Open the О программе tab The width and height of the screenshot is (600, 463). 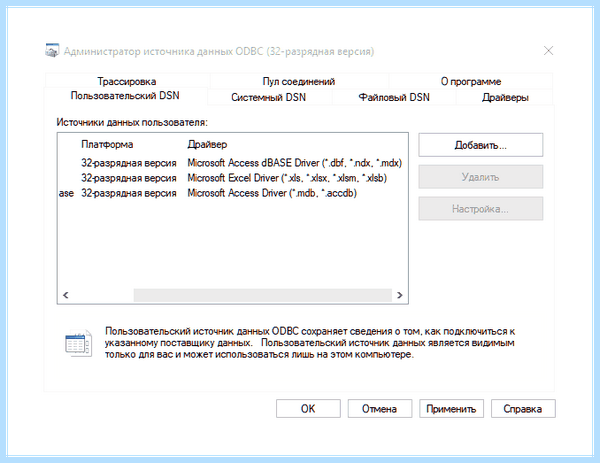471,81
